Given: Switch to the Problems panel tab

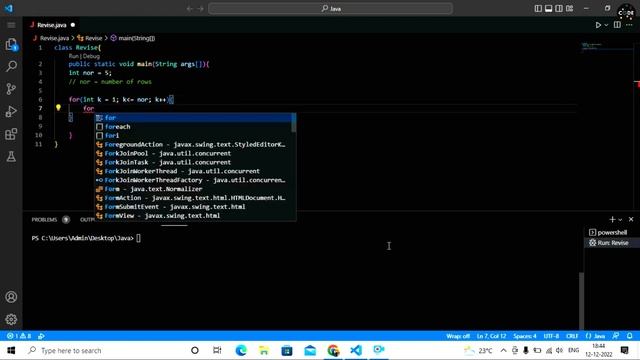Looking at the screenshot, I should pyautogui.click(x=44, y=220).
